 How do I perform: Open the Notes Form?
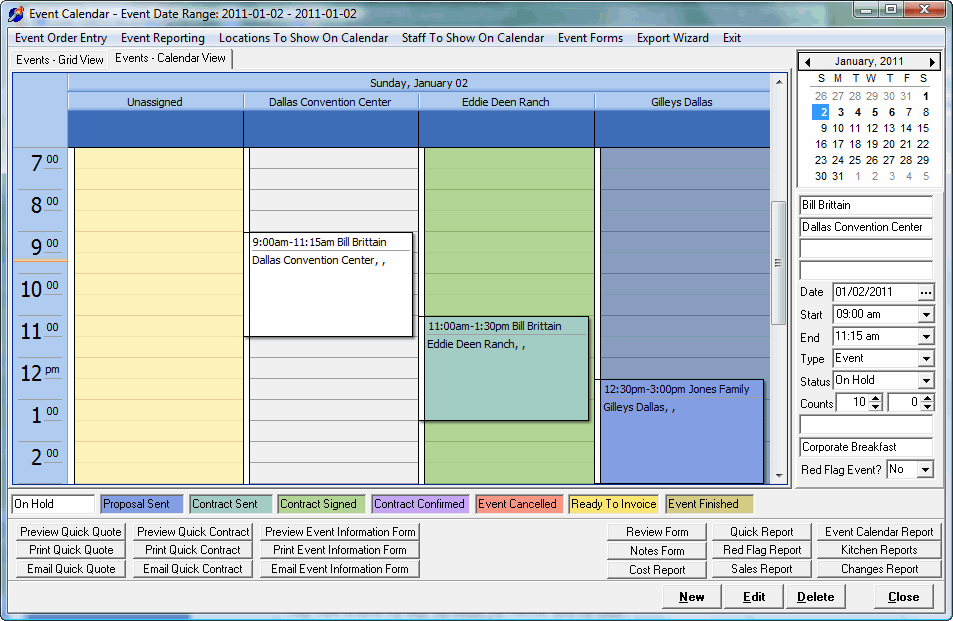pos(657,551)
